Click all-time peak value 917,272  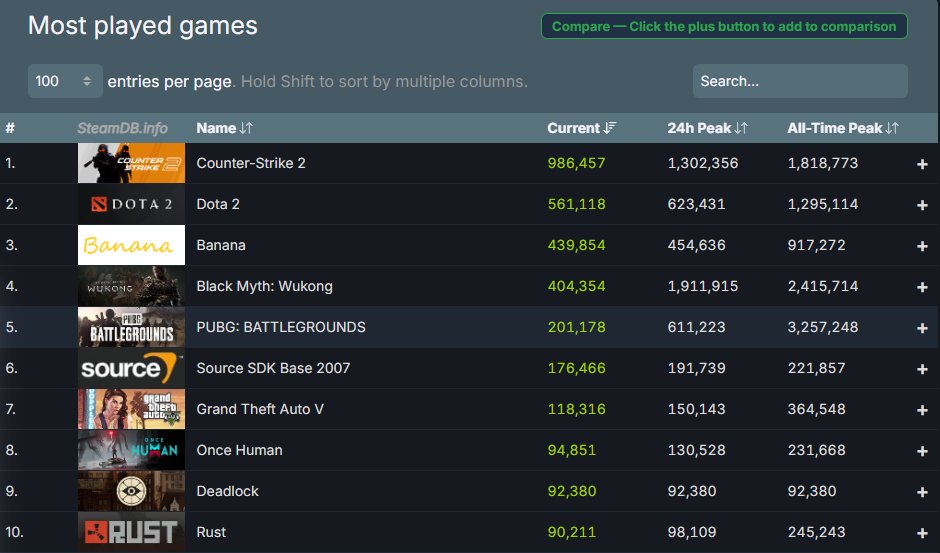point(817,245)
